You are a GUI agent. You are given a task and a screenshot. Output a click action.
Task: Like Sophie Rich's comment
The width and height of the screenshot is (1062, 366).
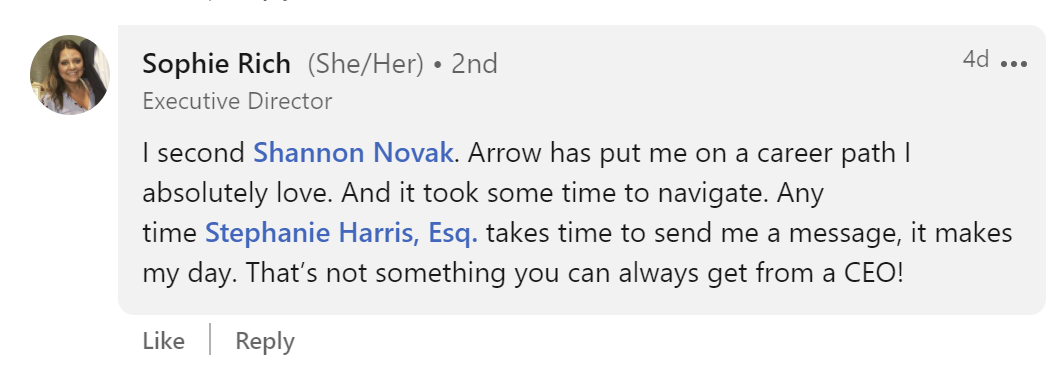[163, 341]
